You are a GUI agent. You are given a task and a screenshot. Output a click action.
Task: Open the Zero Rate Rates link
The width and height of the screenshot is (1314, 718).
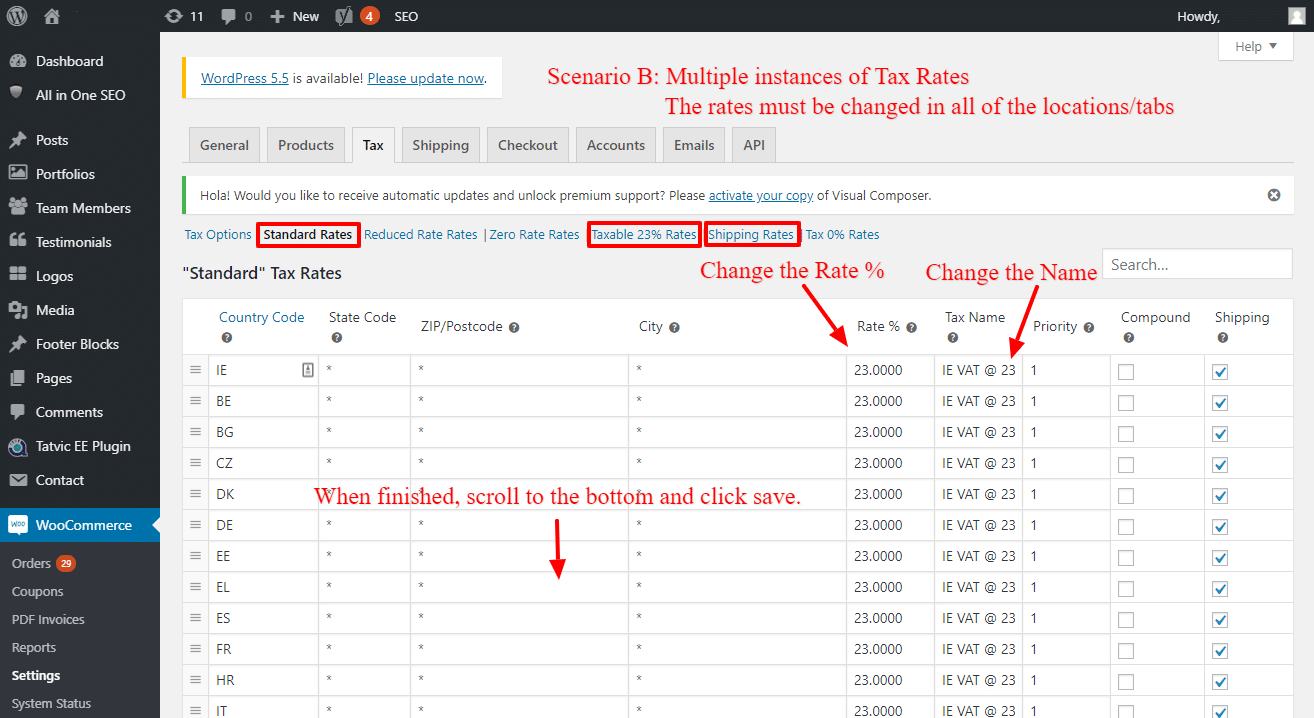534,235
